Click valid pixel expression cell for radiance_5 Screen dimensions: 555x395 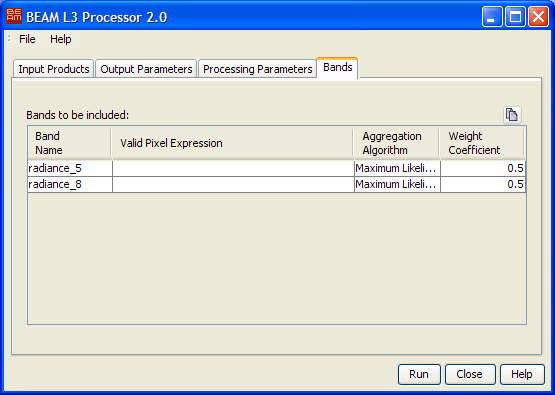click(x=233, y=168)
